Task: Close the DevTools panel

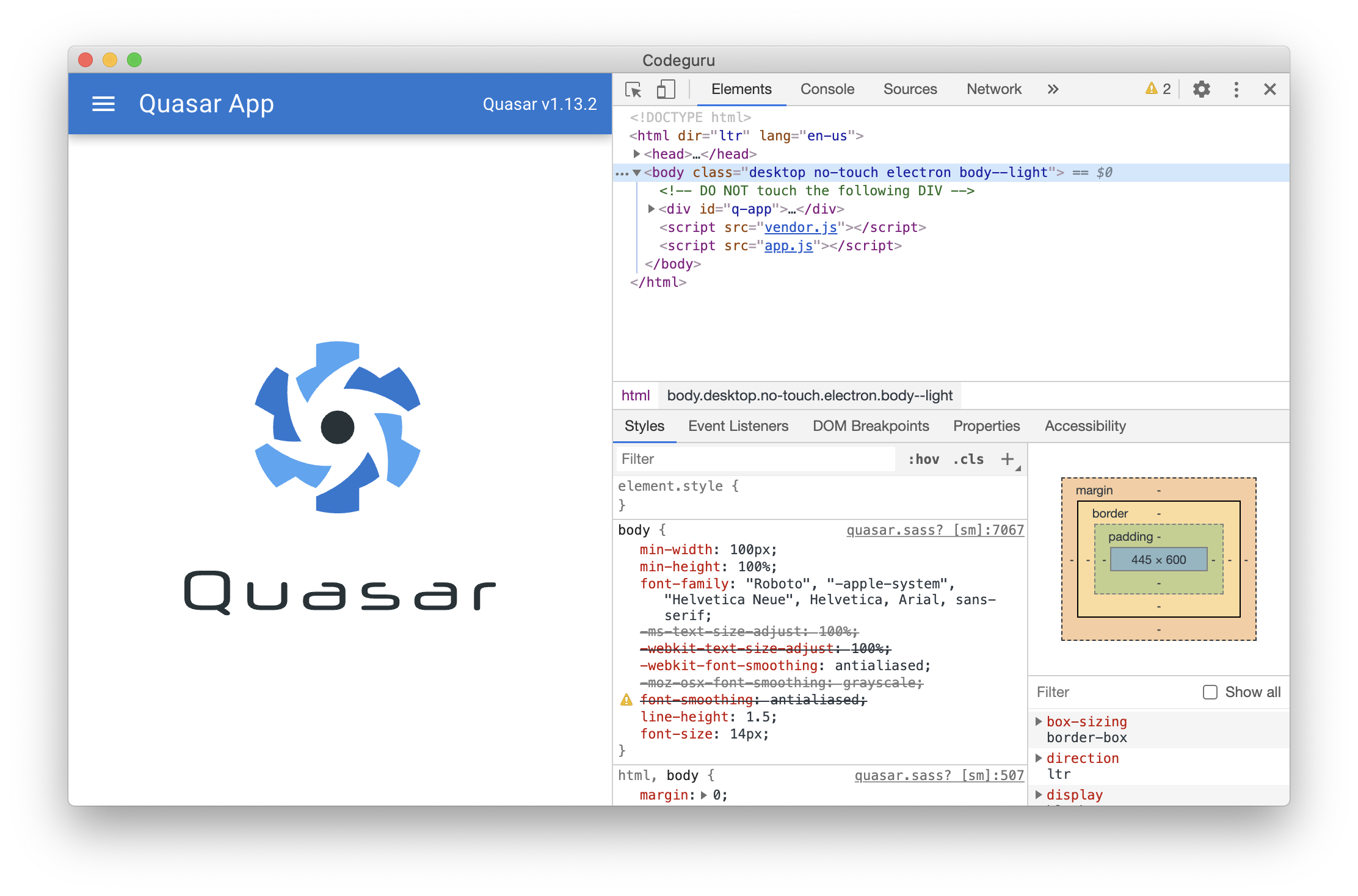Action: (1270, 90)
